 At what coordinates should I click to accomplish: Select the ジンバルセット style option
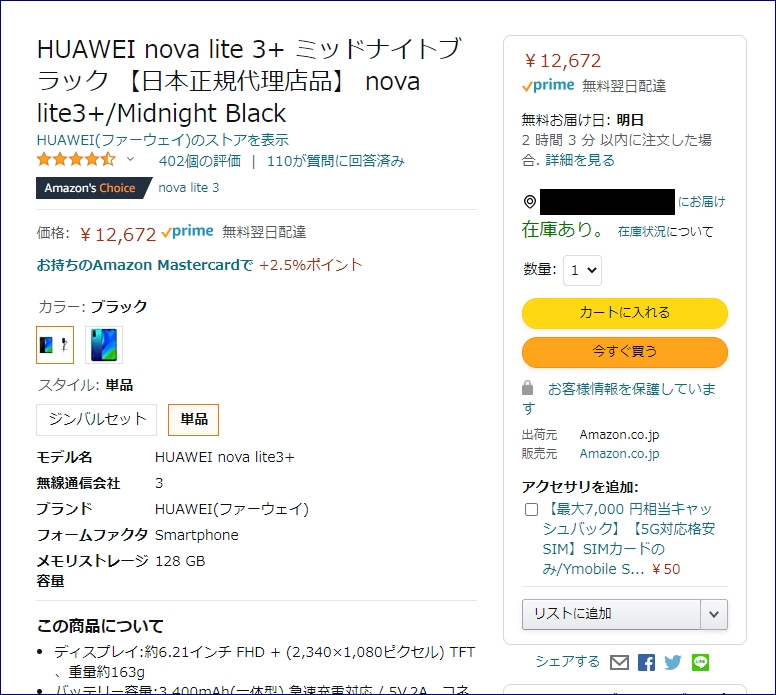96,419
